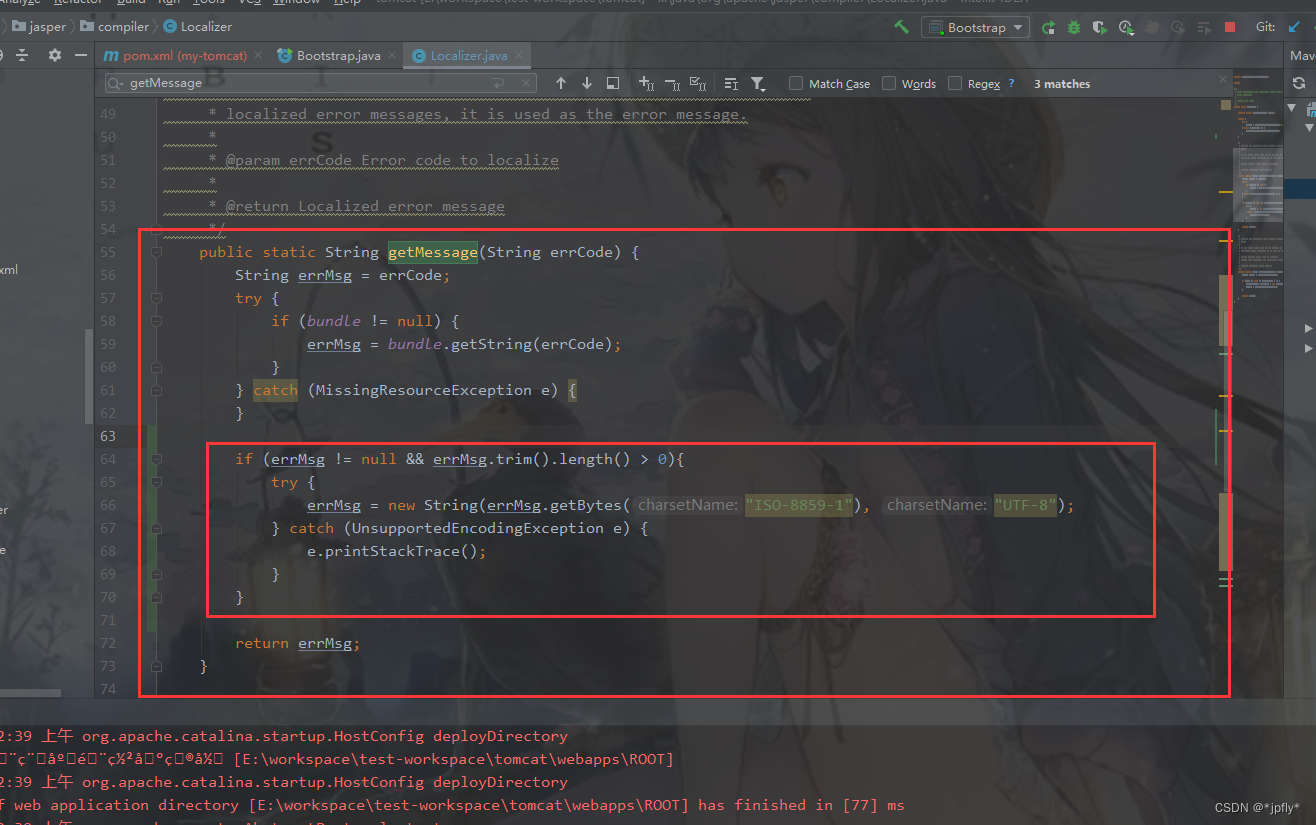Image resolution: width=1316 pixels, height=825 pixels.
Task: Open the Bootstrap run configuration dropdown
Action: tap(975, 27)
